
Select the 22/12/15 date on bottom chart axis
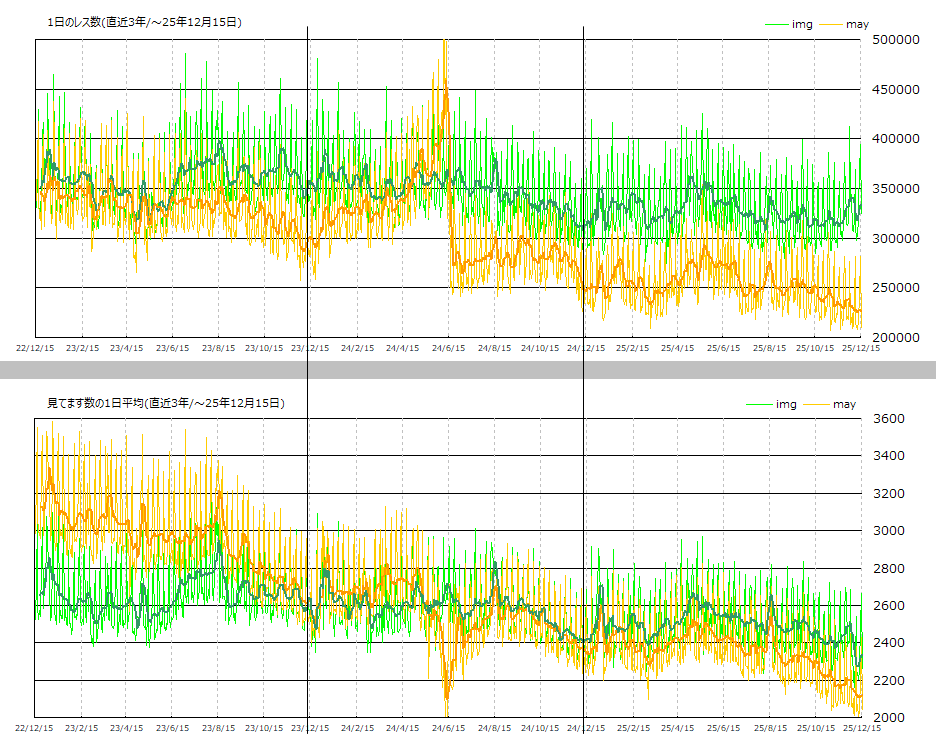click(x=35, y=729)
